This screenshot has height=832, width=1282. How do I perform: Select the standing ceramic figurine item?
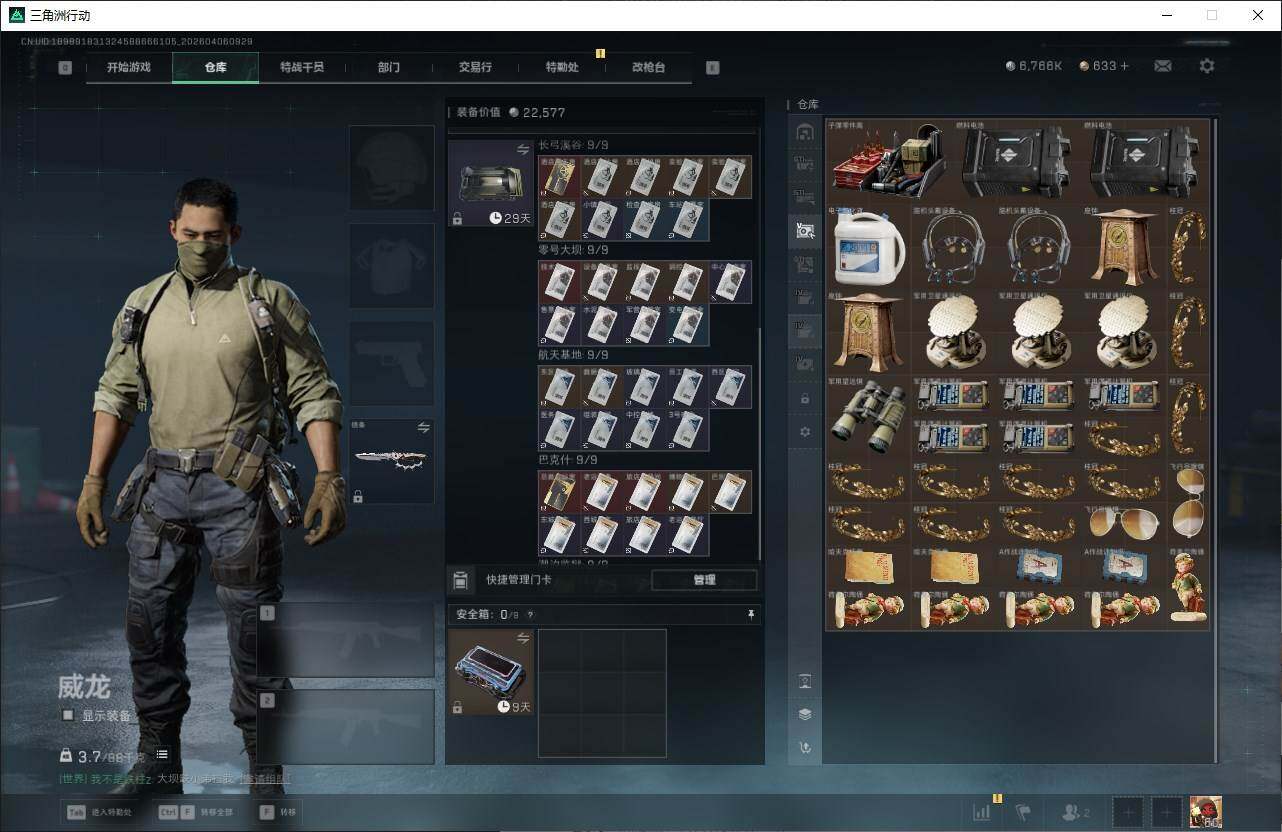[x=1189, y=586]
